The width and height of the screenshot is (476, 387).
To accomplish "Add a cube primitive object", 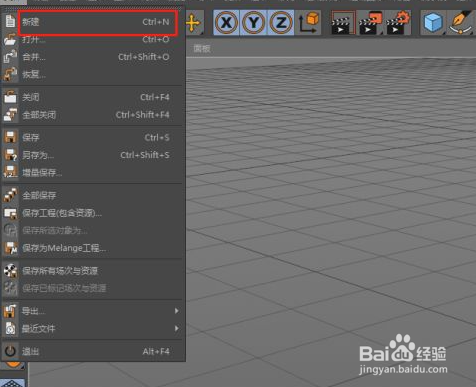I will (433, 23).
